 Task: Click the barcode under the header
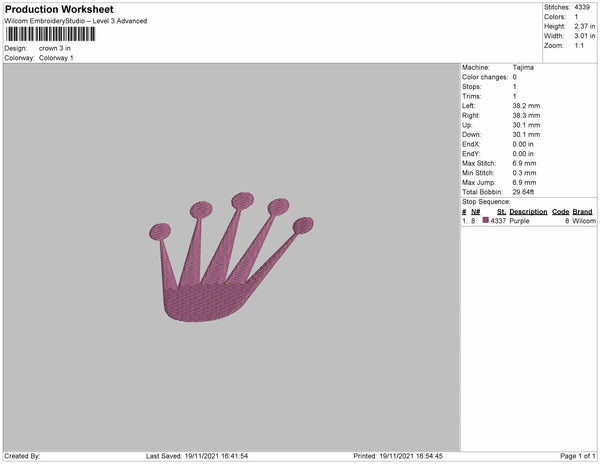[50, 34]
